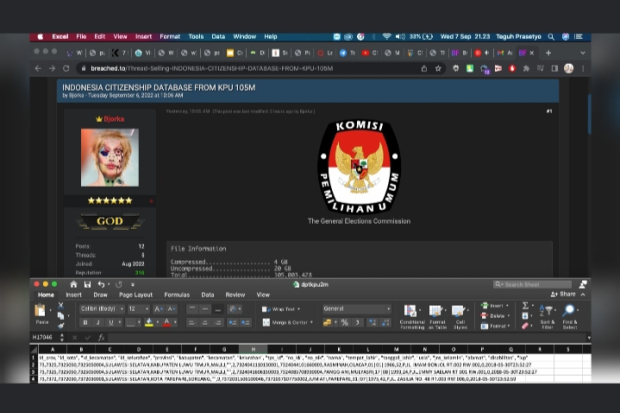Click the font color swatch button
The width and height of the screenshot is (620, 413).
[x=168, y=323]
